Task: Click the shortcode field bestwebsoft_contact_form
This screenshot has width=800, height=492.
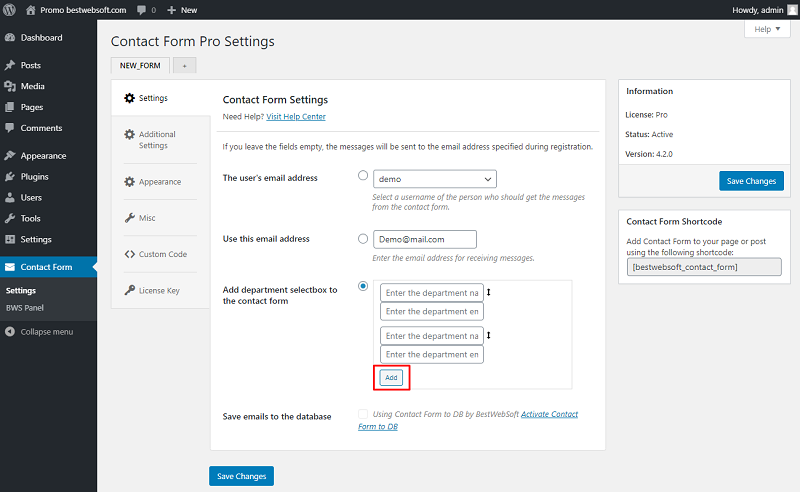Action: point(704,267)
